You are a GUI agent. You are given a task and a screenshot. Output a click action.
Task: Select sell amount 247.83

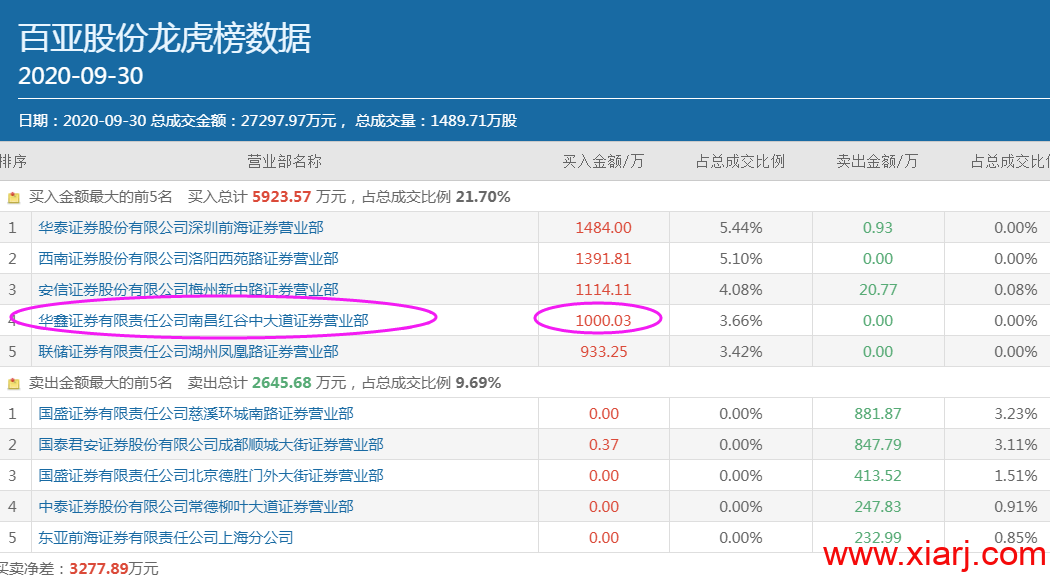pyautogui.click(x=877, y=507)
